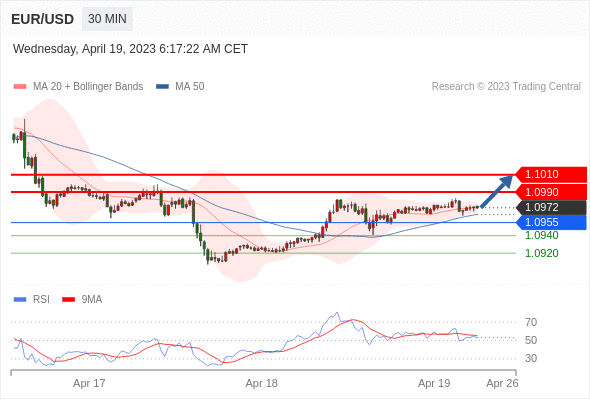Image resolution: width=590 pixels, height=400 pixels.
Task: Click the MA 20 + Bollinger Bands legend label
Action: [x=88, y=87]
